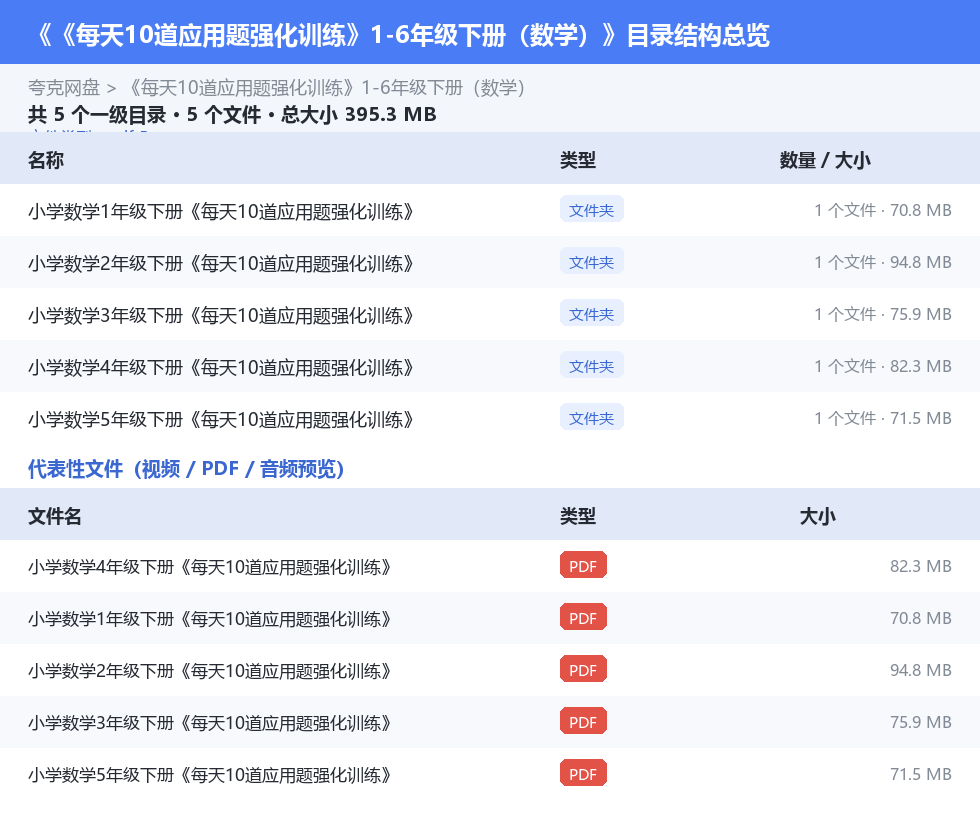This screenshot has width=980, height=832.
Task: Open folder 小学数学3年级下册 in directory list
Action: click(221, 315)
